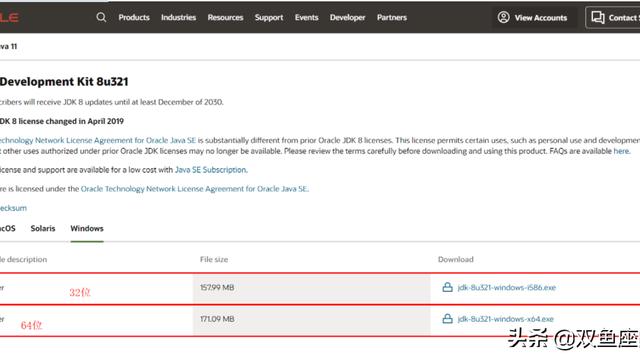This screenshot has height=360, width=640.
Task: Click the Contact chat bubble icon
Action: coord(598,17)
